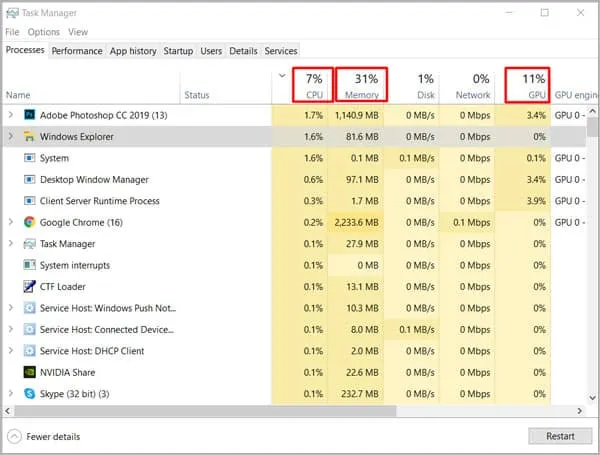
Task: Click the Connected Device service gear icon
Action: (29, 329)
